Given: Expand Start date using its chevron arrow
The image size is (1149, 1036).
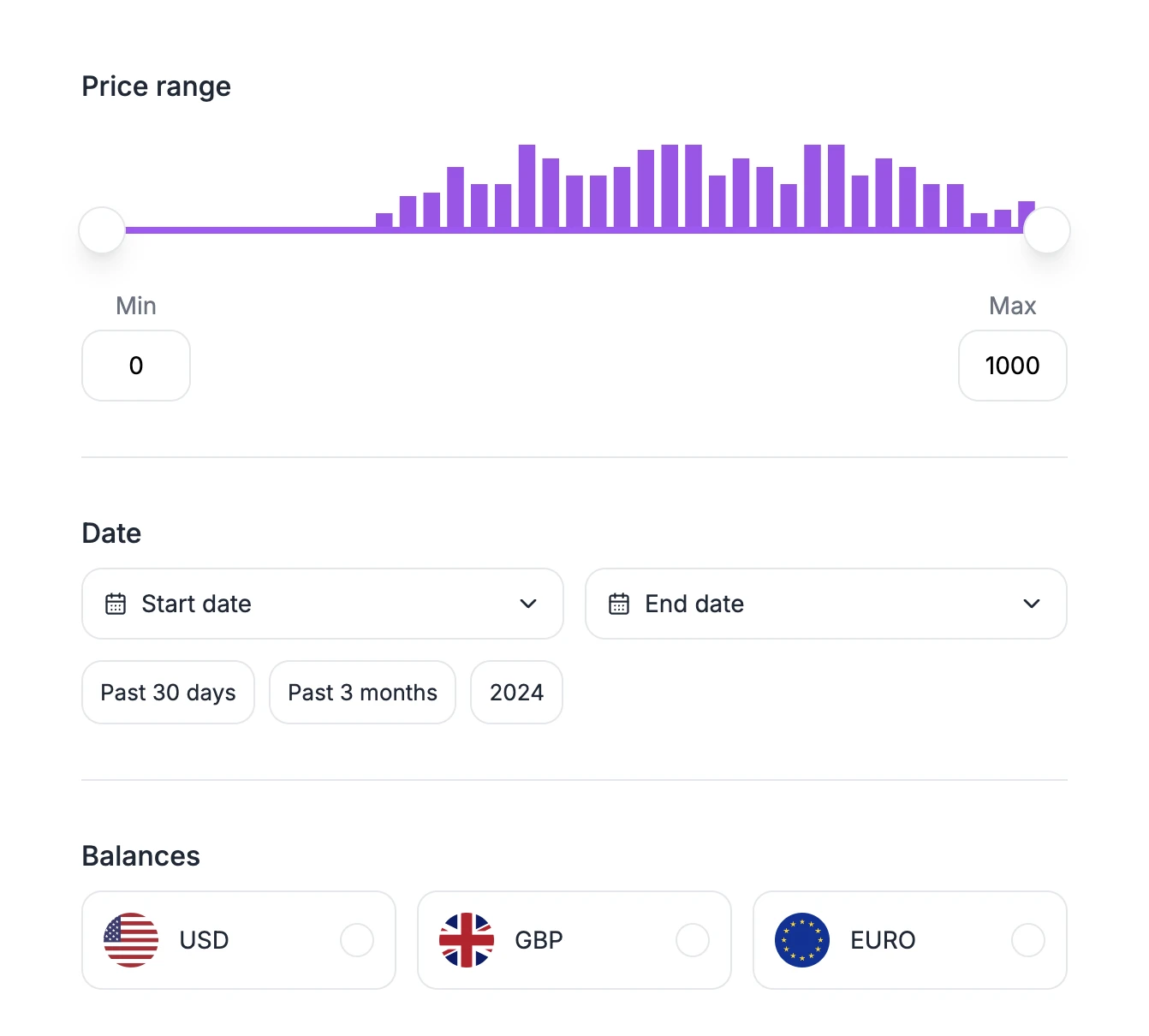Looking at the screenshot, I should coord(528,604).
